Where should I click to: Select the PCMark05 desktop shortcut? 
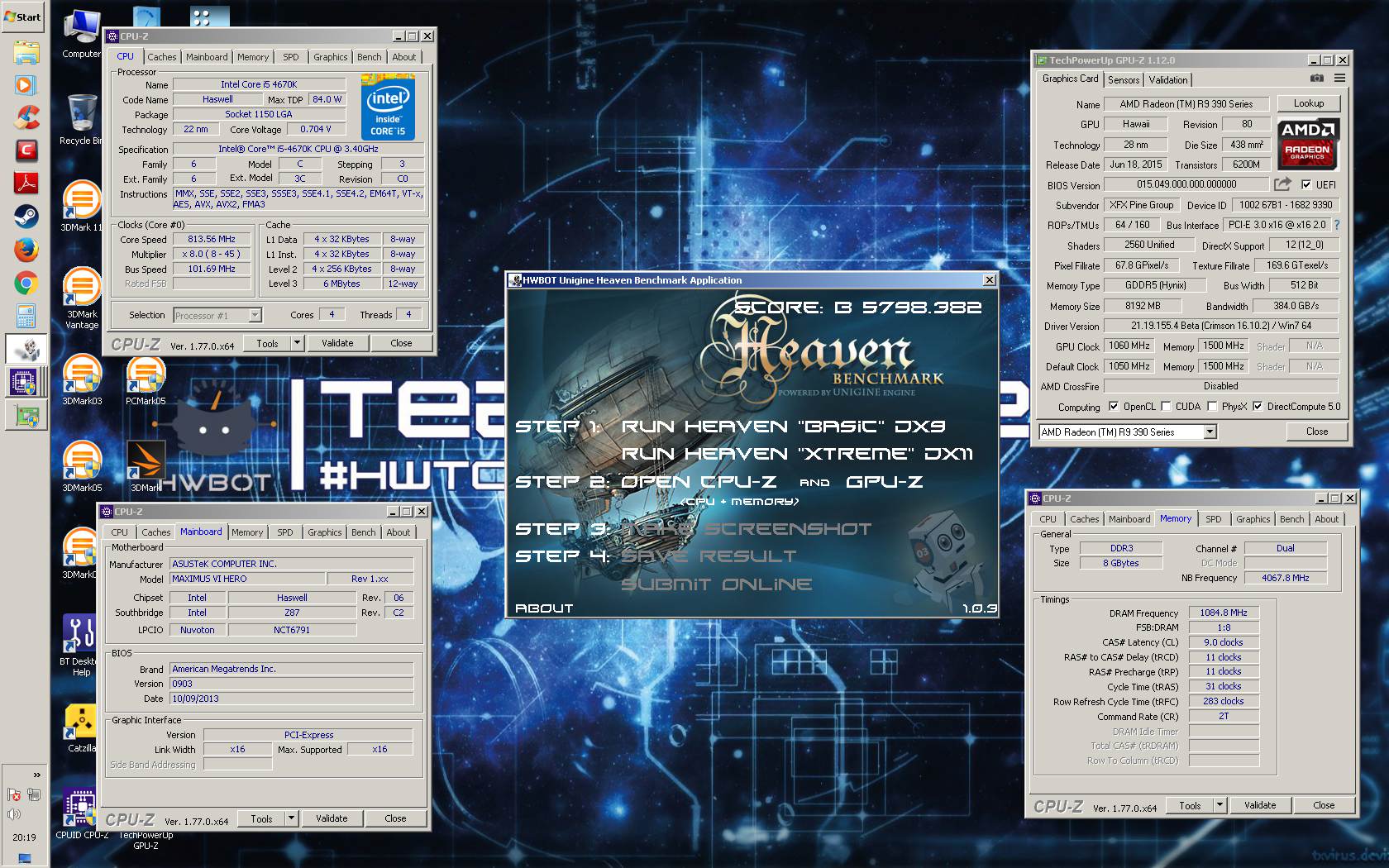pos(146,379)
